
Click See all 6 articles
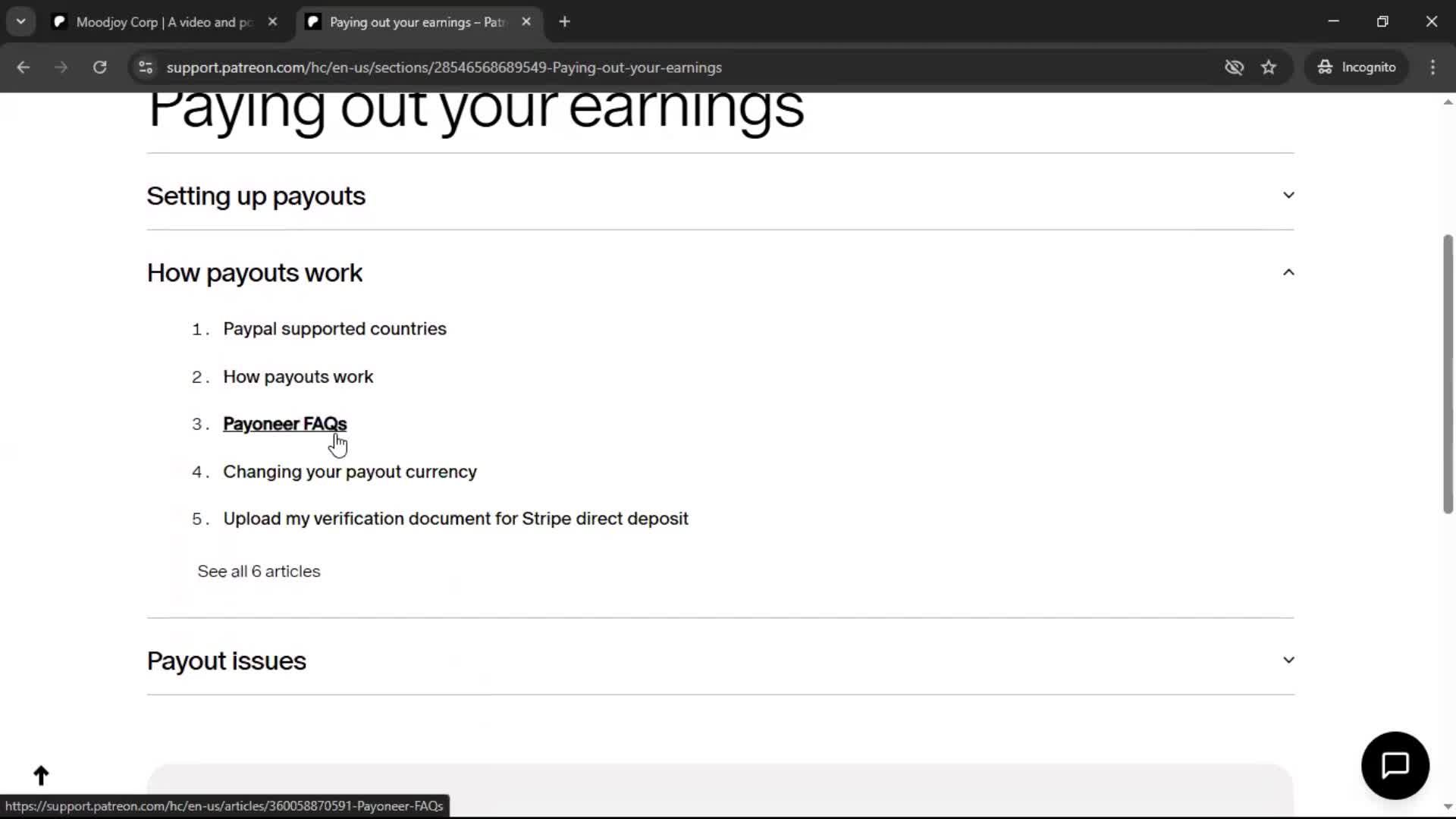(259, 572)
